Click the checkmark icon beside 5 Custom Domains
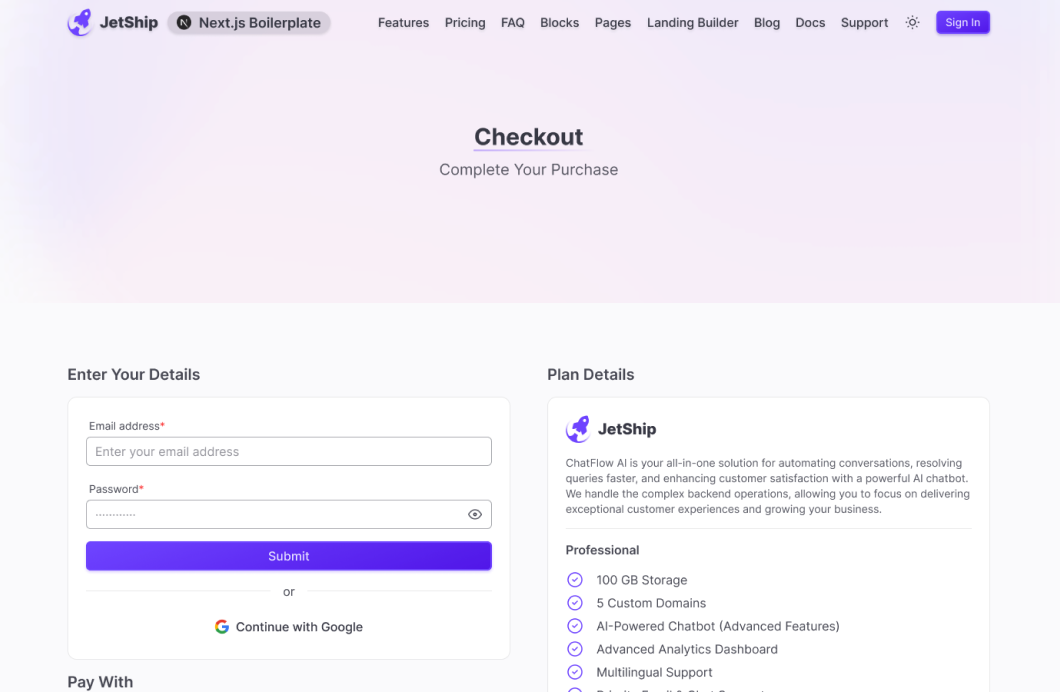 (575, 603)
